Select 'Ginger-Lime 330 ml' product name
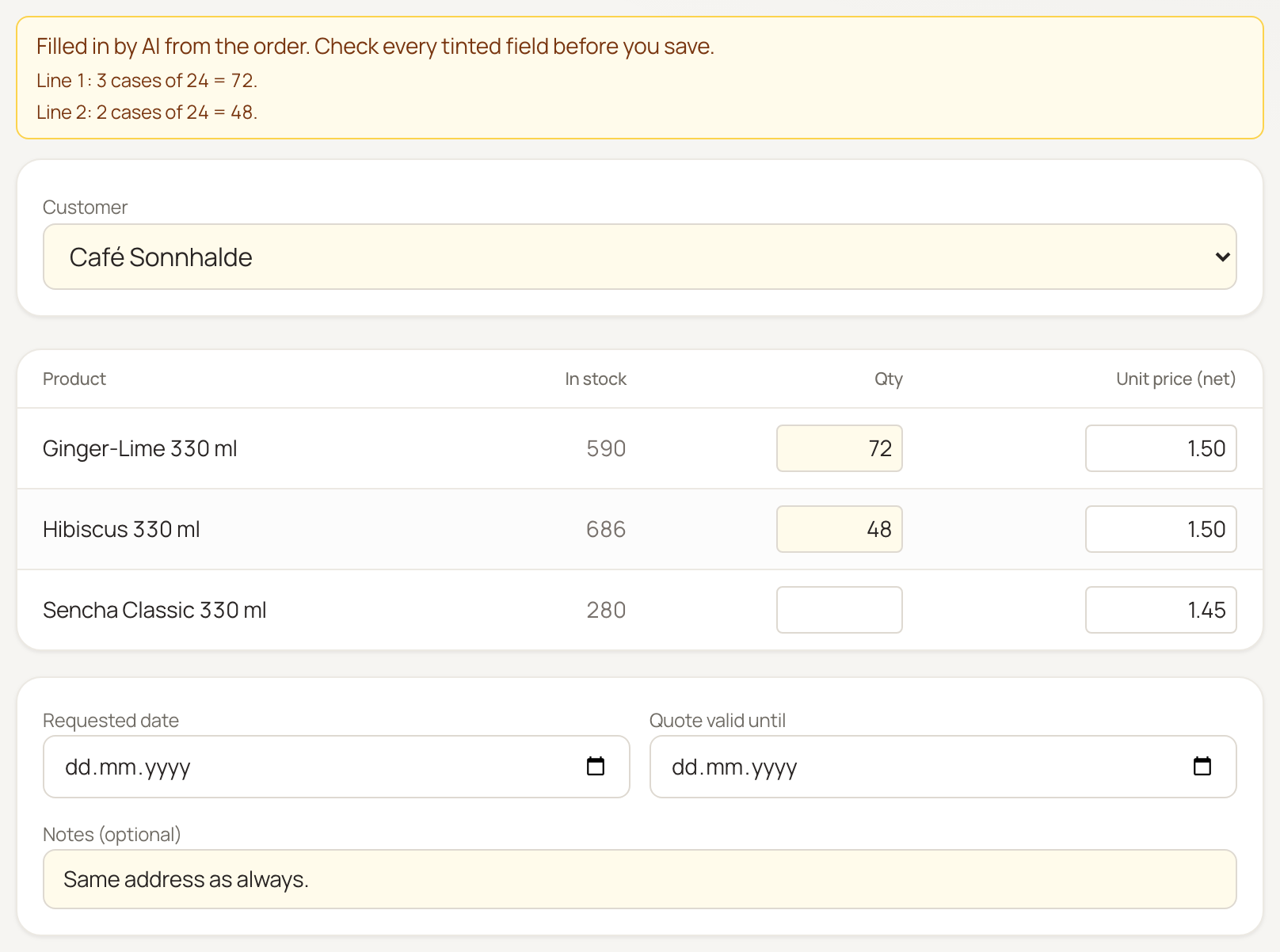Image resolution: width=1280 pixels, height=952 pixels. pyautogui.click(x=140, y=448)
